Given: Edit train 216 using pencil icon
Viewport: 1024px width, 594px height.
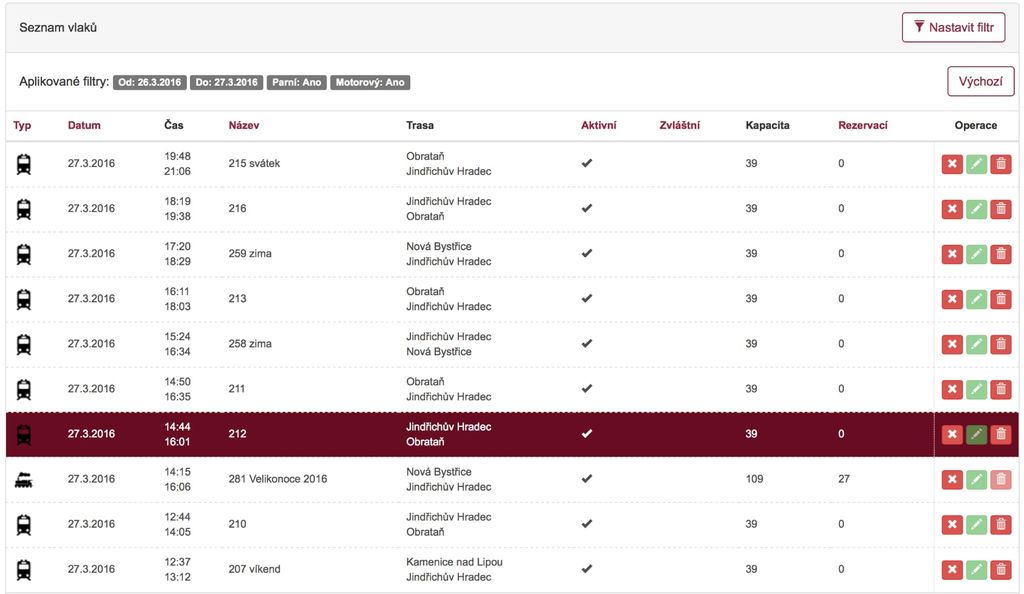Looking at the screenshot, I should (976, 209).
